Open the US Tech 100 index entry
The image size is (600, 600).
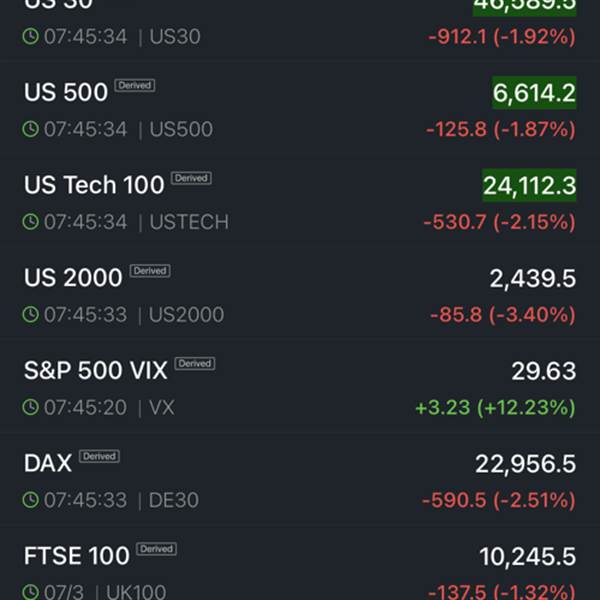coord(94,185)
